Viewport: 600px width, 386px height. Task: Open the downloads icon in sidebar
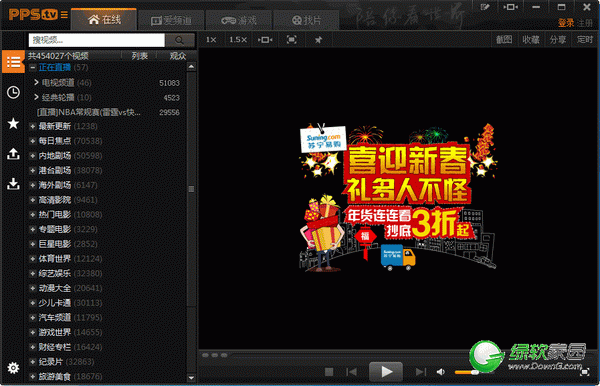pos(13,184)
